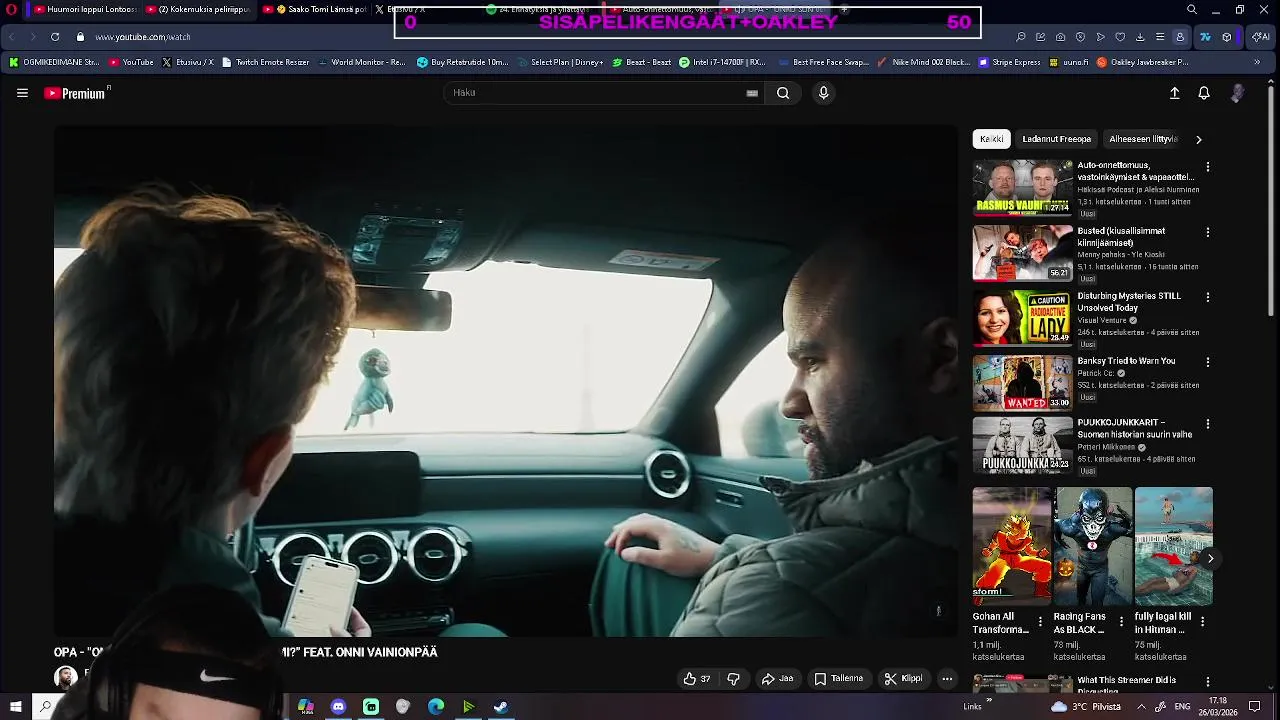Click the YouTube search magnifier button

point(783,93)
